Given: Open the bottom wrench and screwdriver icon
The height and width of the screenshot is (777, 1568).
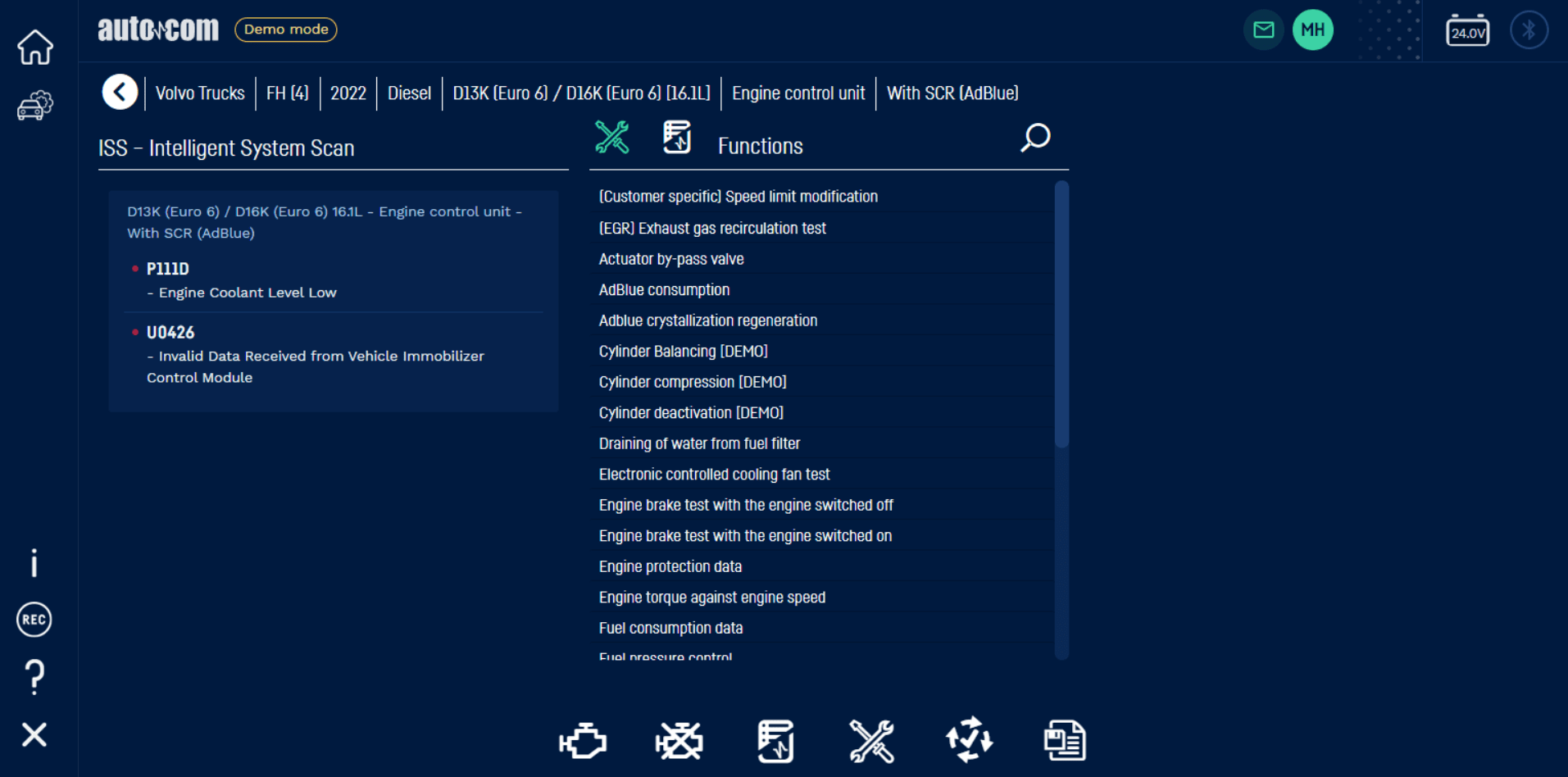Looking at the screenshot, I should 871,741.
